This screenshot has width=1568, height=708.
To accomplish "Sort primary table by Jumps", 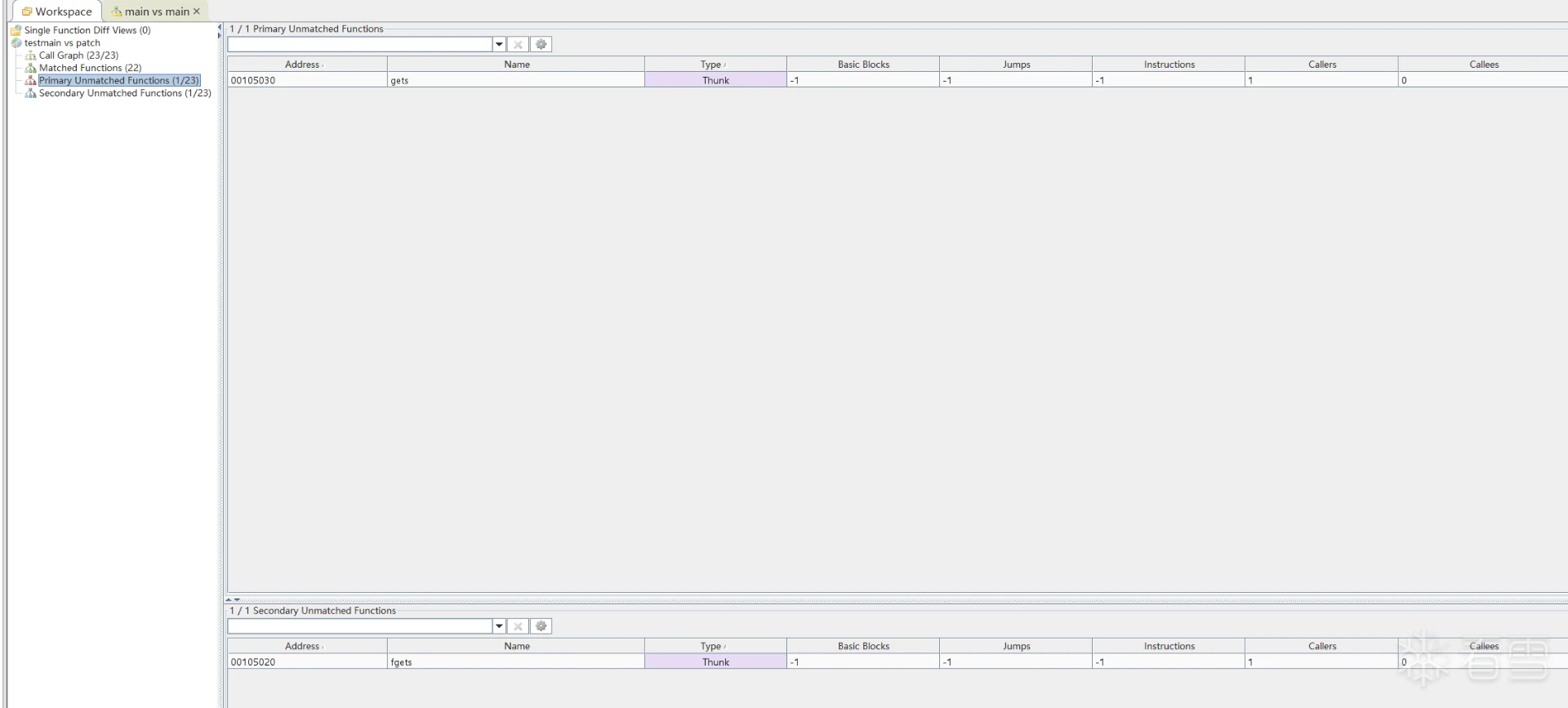I will (x=1016, y=65).
